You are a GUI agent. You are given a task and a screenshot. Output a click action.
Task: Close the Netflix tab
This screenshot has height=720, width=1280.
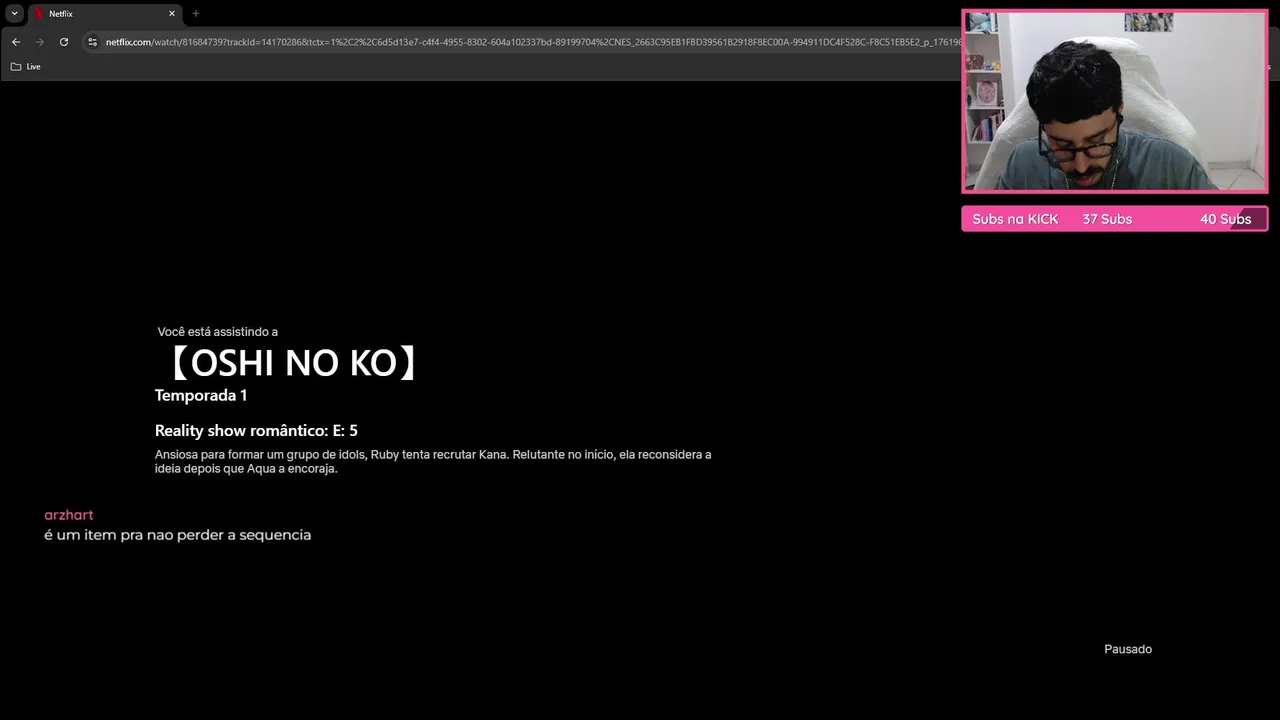point(172,14)
